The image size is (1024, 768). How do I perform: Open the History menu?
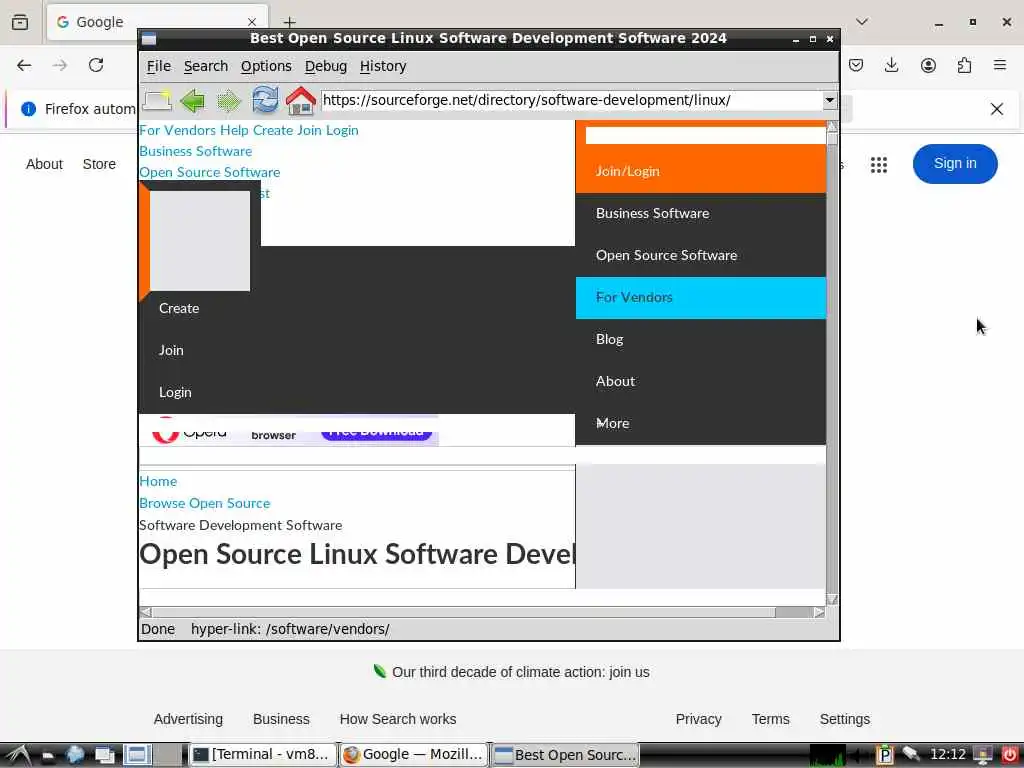tap(383, 66)
